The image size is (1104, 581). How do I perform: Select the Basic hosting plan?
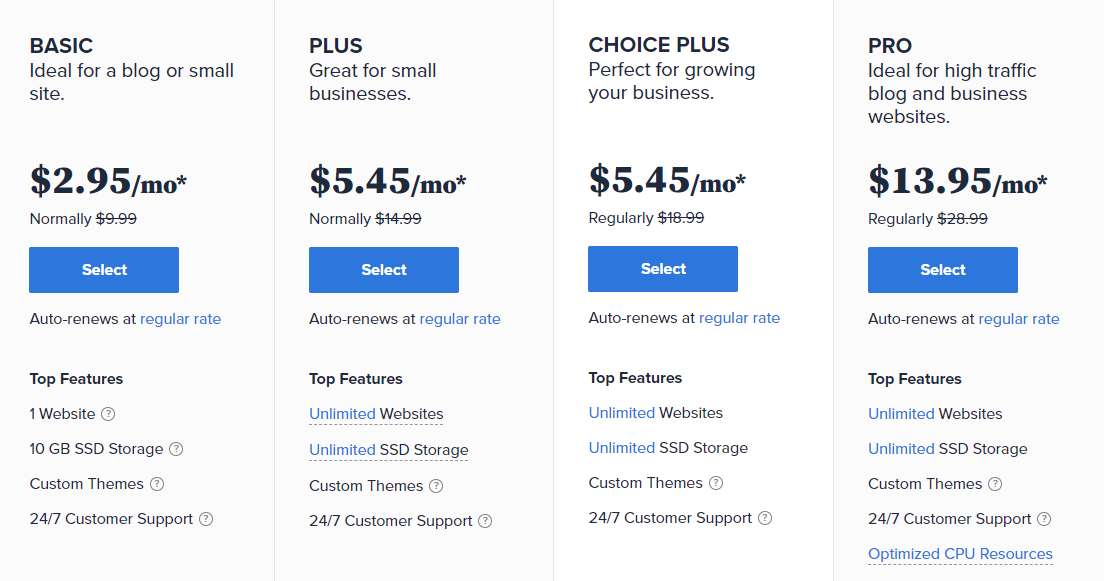[x=104, y=270]
